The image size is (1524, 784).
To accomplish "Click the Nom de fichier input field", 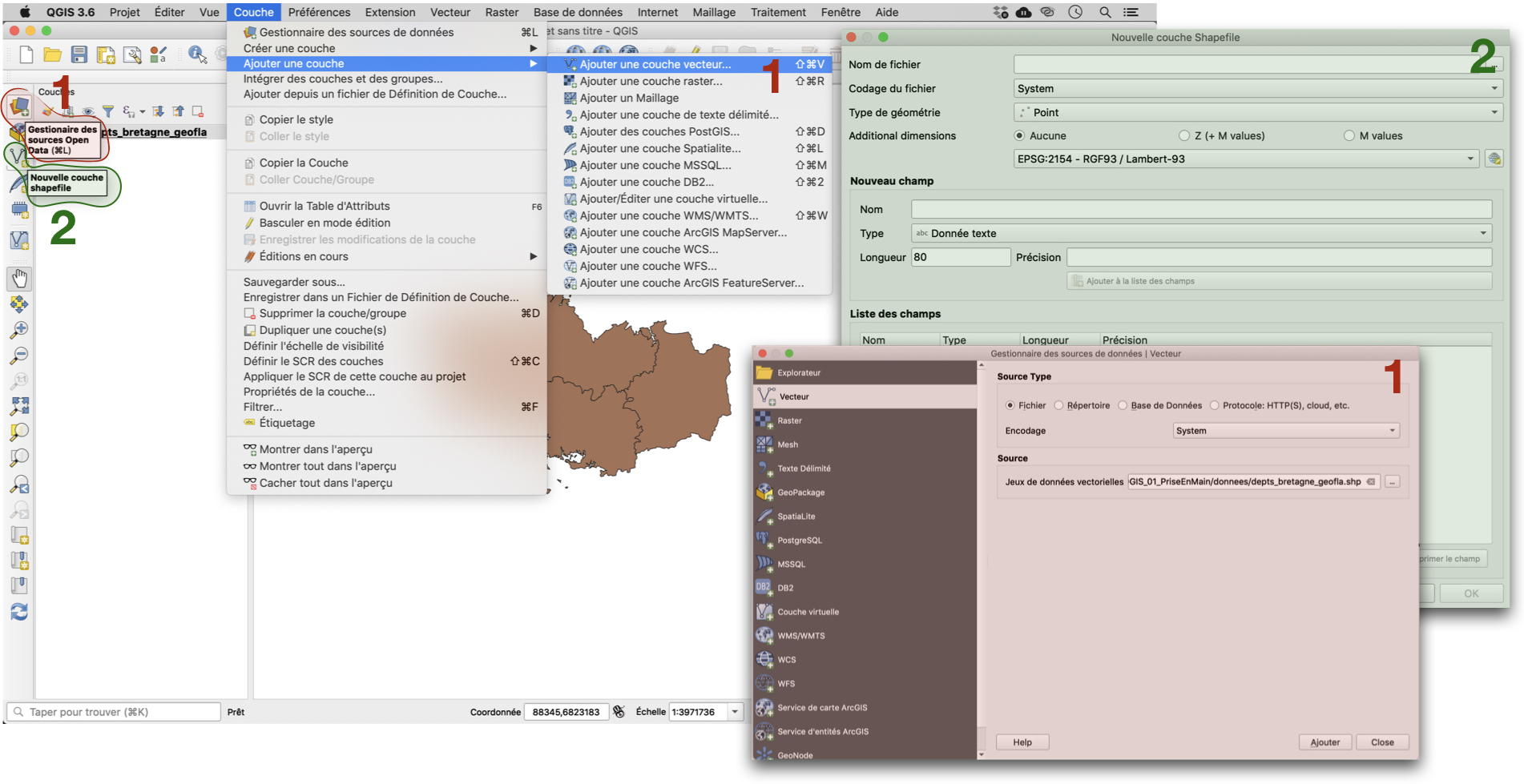I will coord(1242,65).
